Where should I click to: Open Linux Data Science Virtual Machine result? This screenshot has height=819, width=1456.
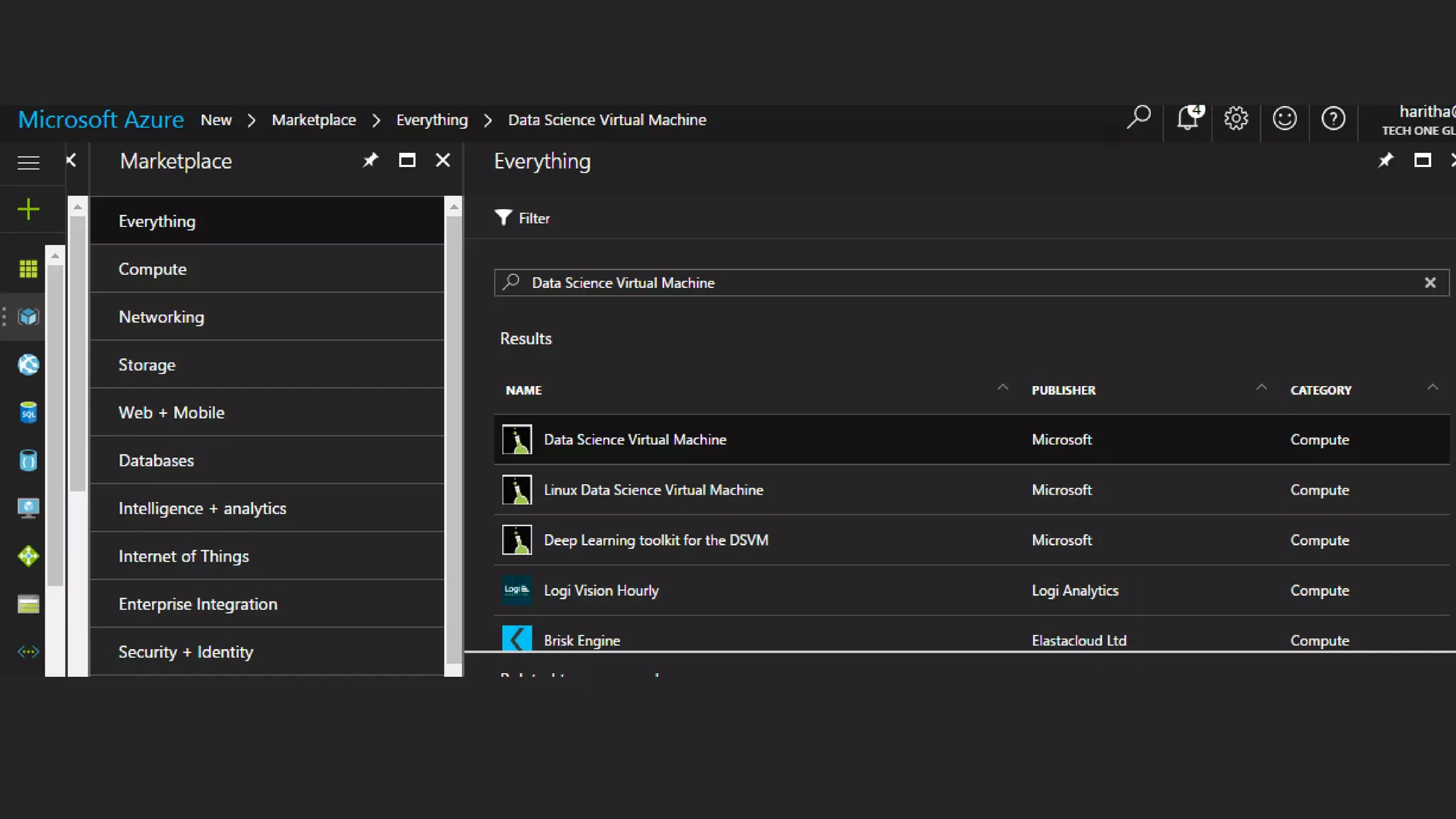(x=653, y=490)
